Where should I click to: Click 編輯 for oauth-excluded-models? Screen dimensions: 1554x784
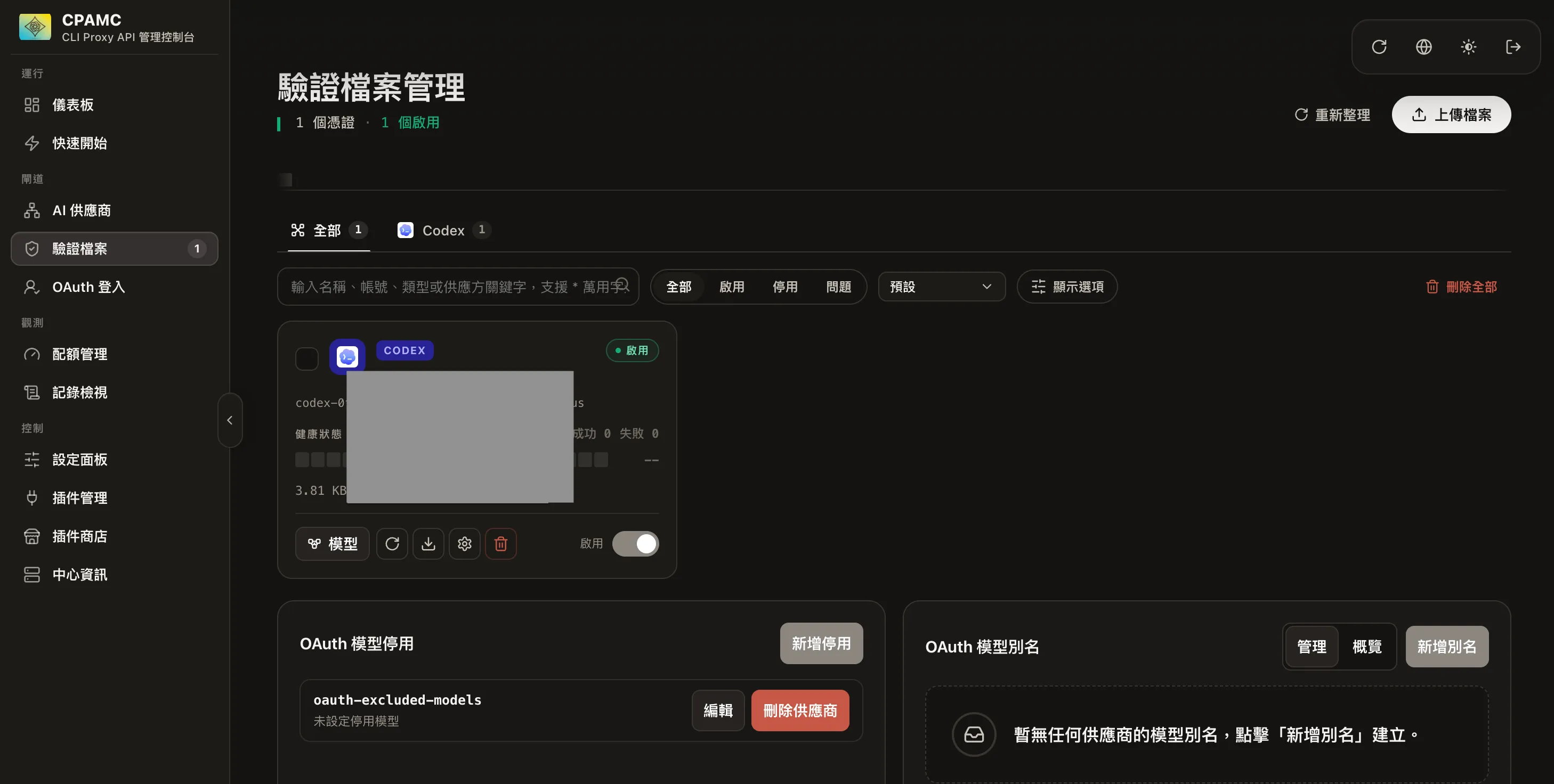pyautogui.click(x=718, y=711)
